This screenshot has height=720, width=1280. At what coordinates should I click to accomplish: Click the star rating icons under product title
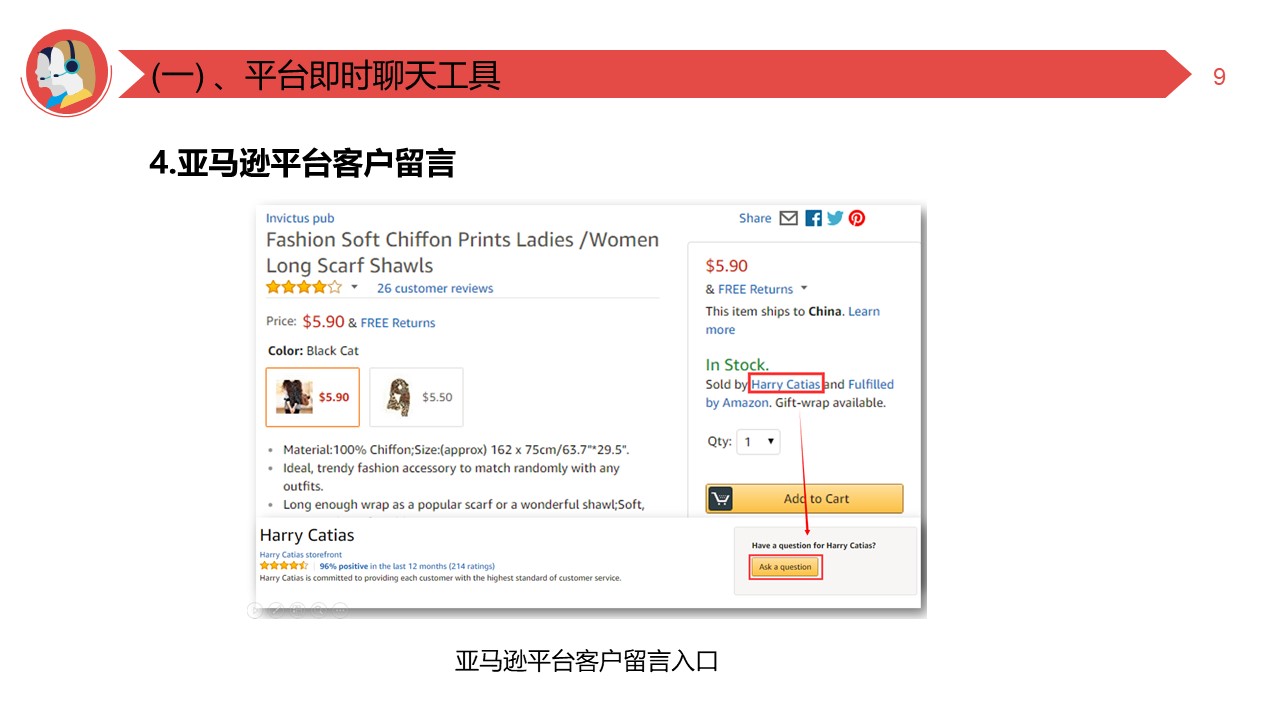pos(304,288)
